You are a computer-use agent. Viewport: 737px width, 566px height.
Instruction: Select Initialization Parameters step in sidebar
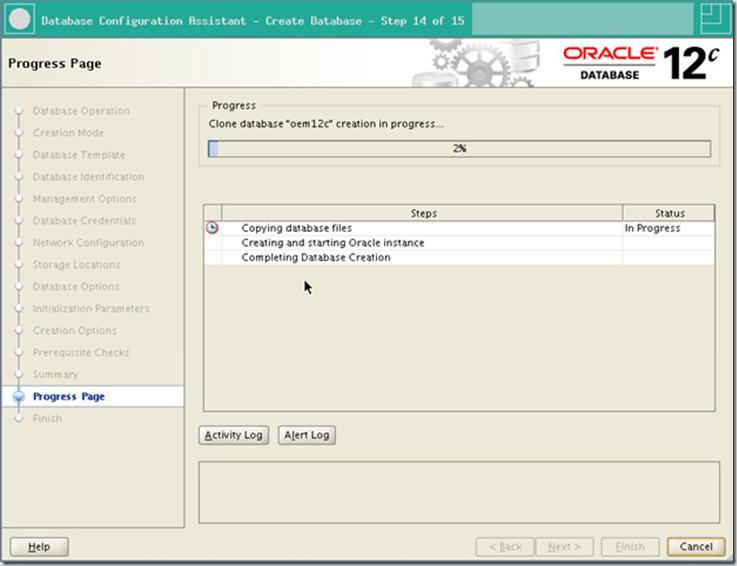point(91,309)
